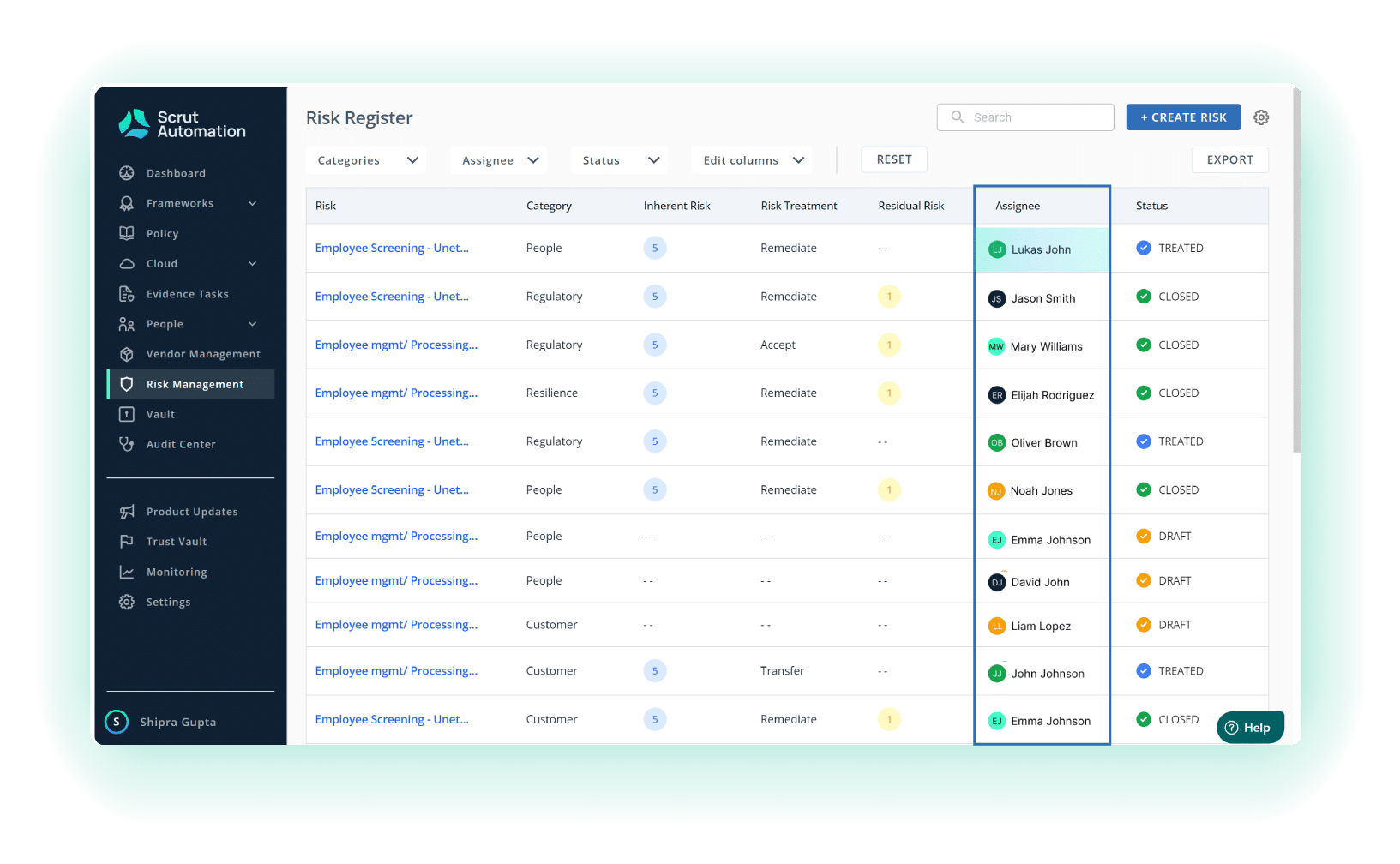Click the Trust Vault flag icon
1400x864 pixels.
tap(127, 542)
